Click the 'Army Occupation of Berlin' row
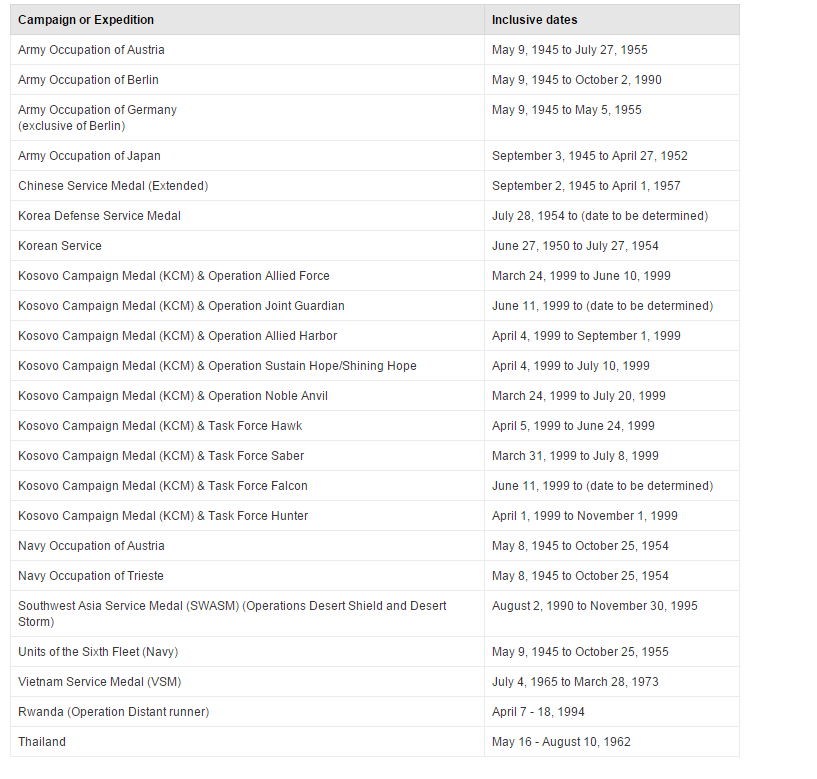Image resolution: width=817 pixels, height=779 pixels. click(x=88, y=80)
